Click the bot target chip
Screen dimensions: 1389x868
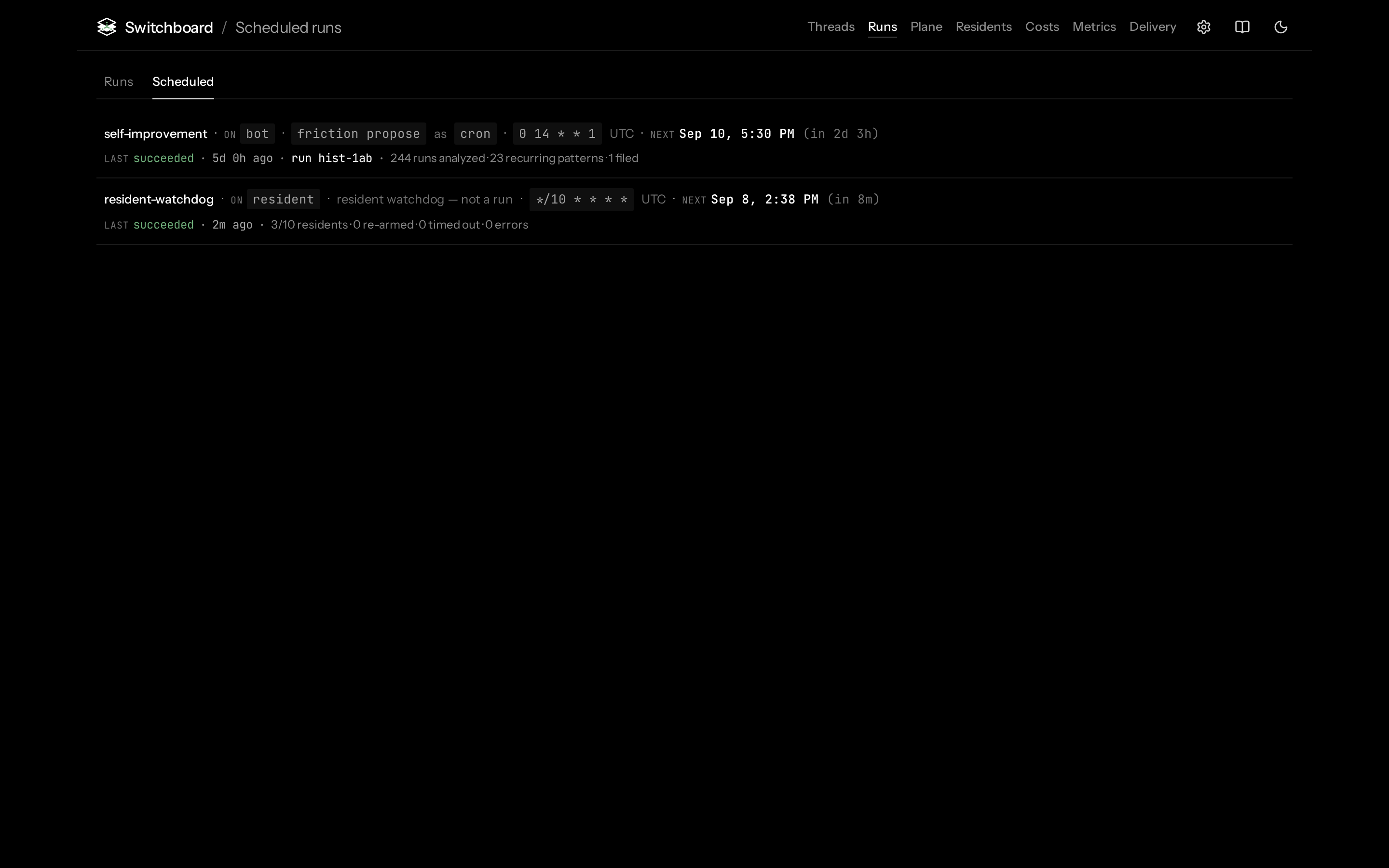click(x=257, y=134)
